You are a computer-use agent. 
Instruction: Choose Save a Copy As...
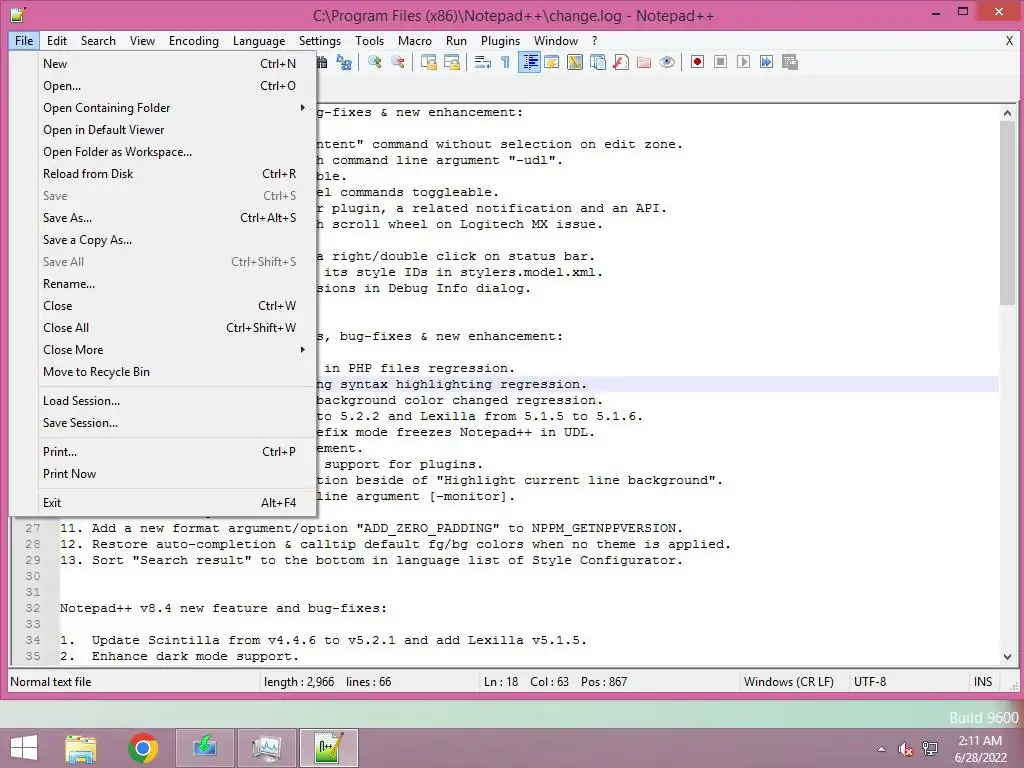coord(169,240)
